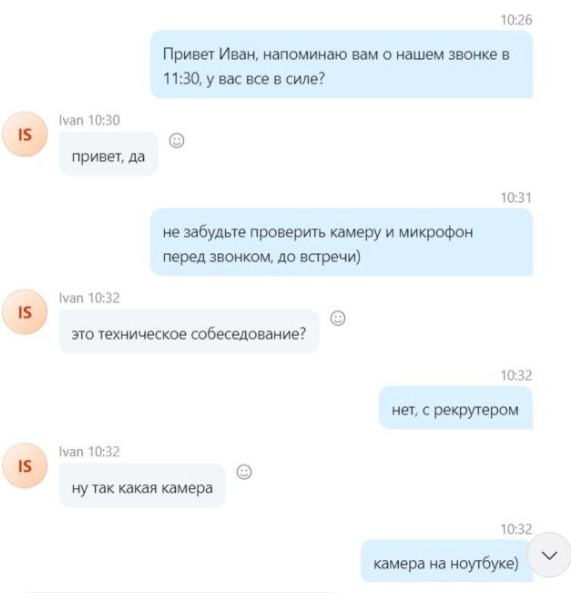Click "Ivan 10:32" label above interview question
This screenshot has height=604, width=571.
(x=89, y=298)
